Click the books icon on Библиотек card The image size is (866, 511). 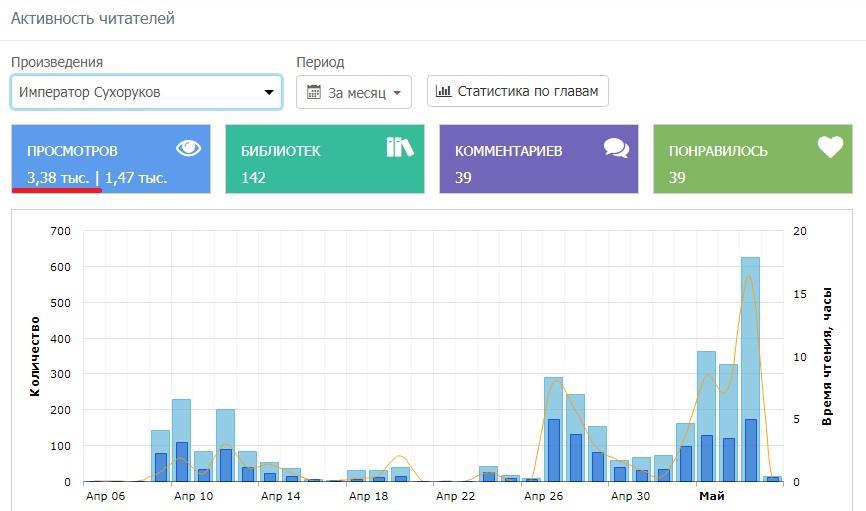(x=400, y=147)
